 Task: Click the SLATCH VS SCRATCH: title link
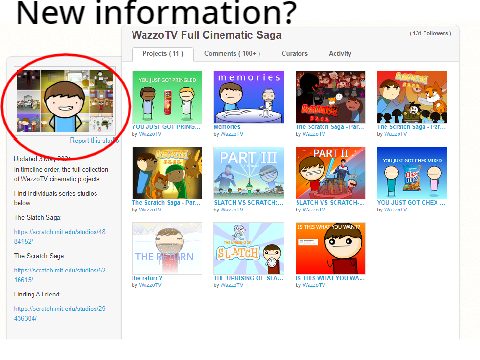(248, 203)
